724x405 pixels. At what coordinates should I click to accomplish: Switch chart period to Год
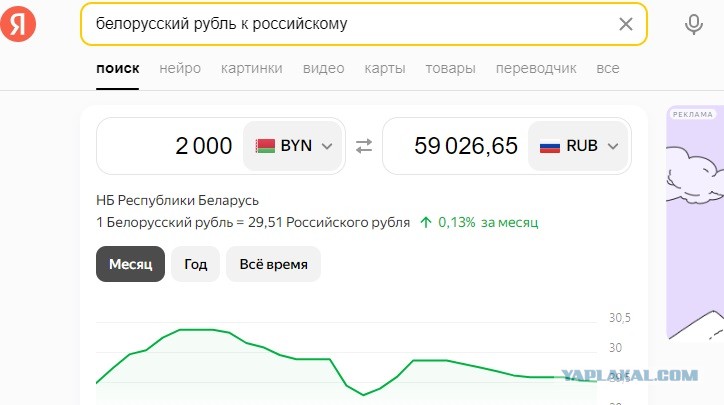coord(195,264)
